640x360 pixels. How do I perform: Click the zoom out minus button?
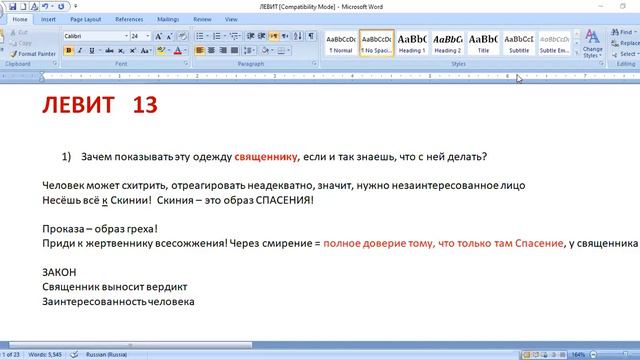click(593, 355)
